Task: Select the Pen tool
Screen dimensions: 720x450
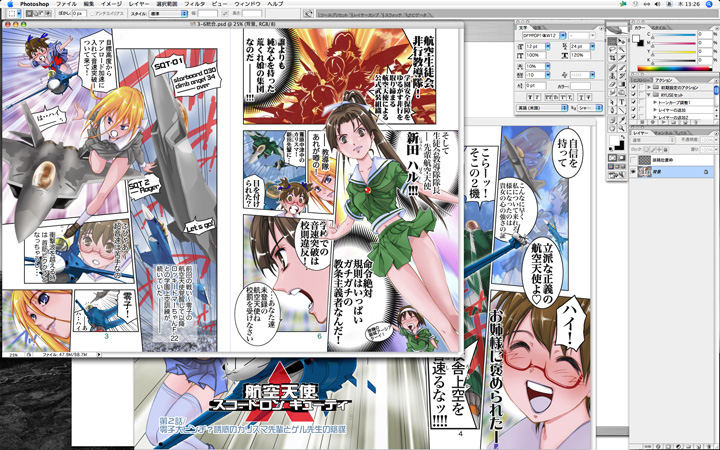Action: click(613, 110)
